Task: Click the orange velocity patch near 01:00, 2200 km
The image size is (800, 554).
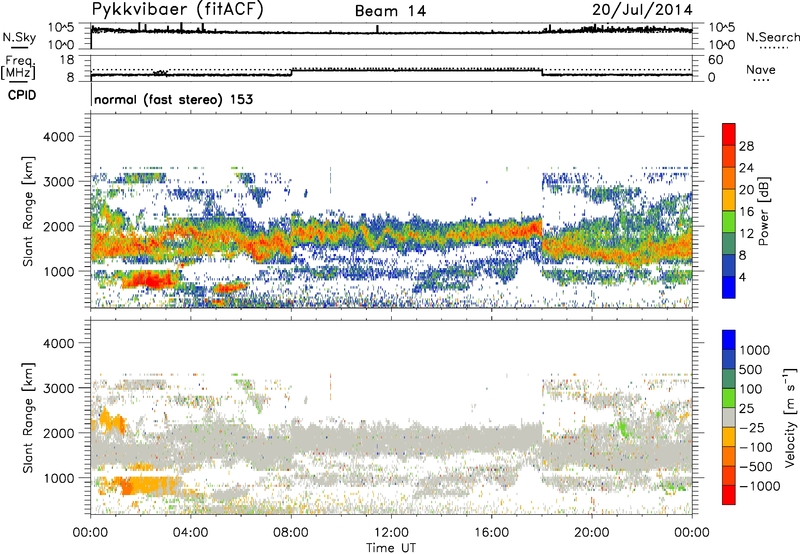Action: point(111,421)
